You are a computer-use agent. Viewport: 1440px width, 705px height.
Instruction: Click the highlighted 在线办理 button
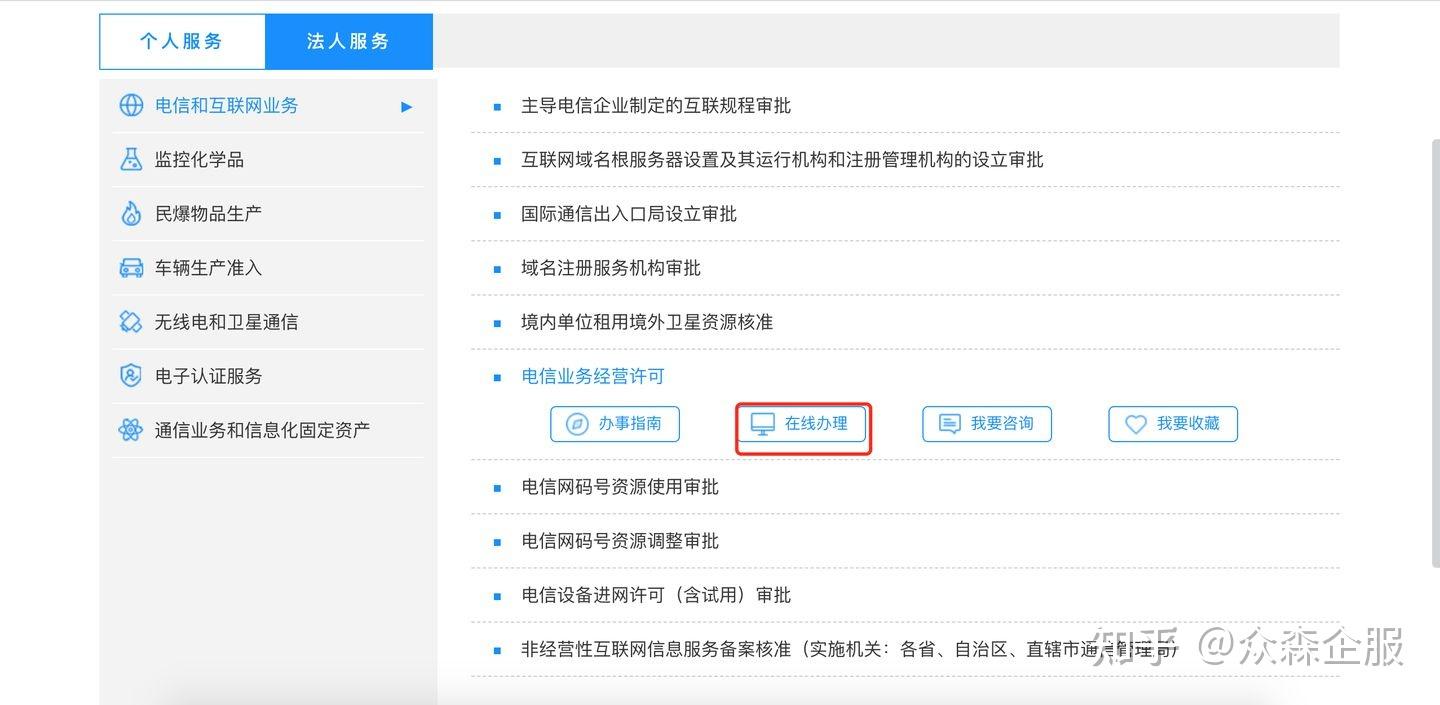pyautogui.click(x=802, y=423)
